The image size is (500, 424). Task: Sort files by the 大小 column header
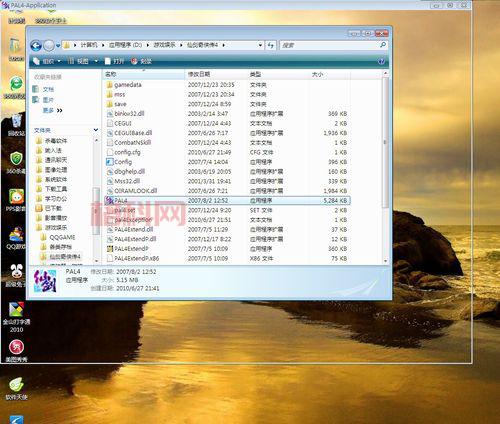click(x=329, y=74)
